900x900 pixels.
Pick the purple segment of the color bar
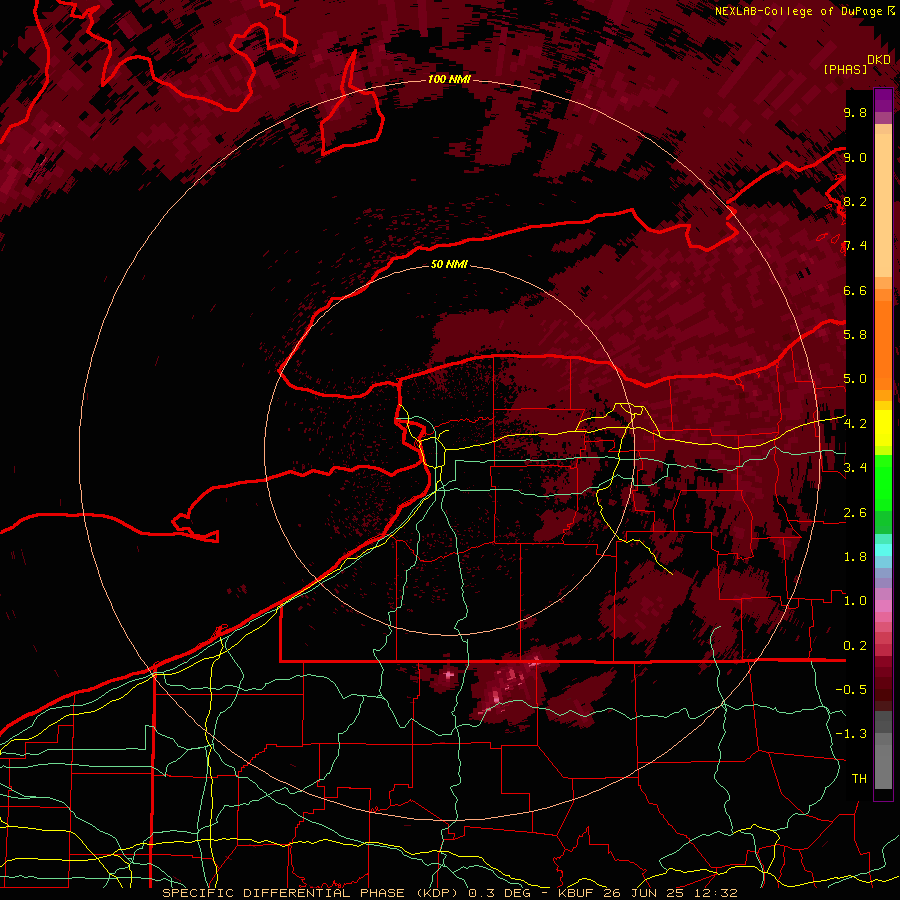[883, 101]
